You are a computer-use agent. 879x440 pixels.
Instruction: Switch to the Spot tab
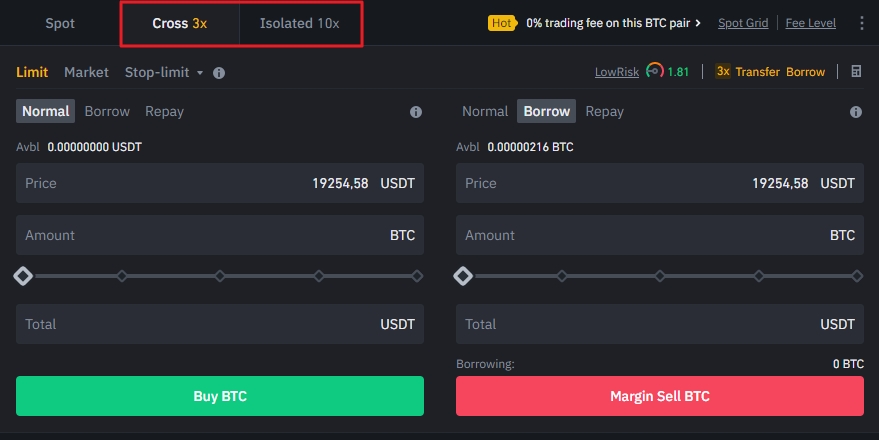(60, 23)
